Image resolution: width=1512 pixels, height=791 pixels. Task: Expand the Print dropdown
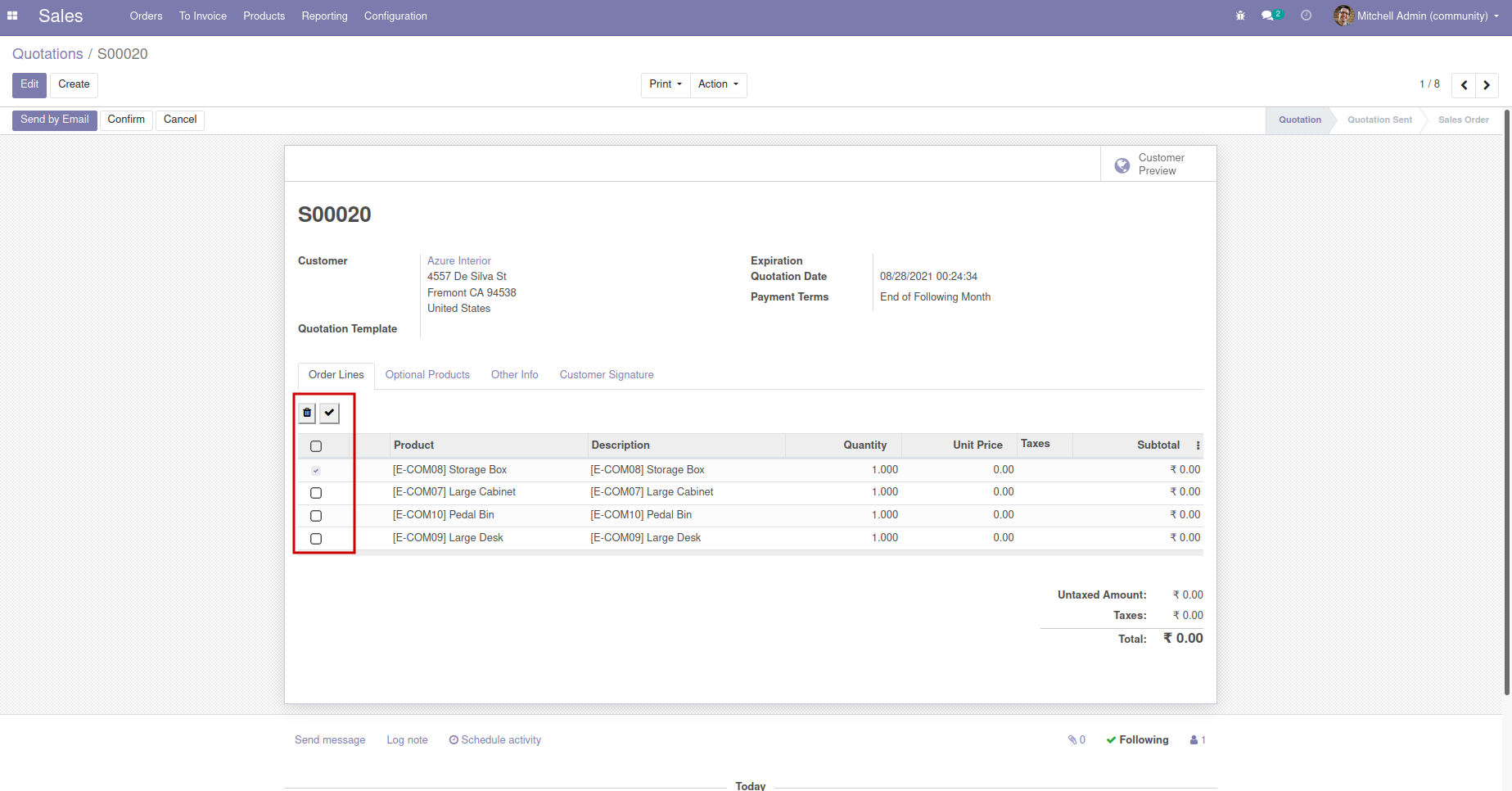click(x=665, y=84)
